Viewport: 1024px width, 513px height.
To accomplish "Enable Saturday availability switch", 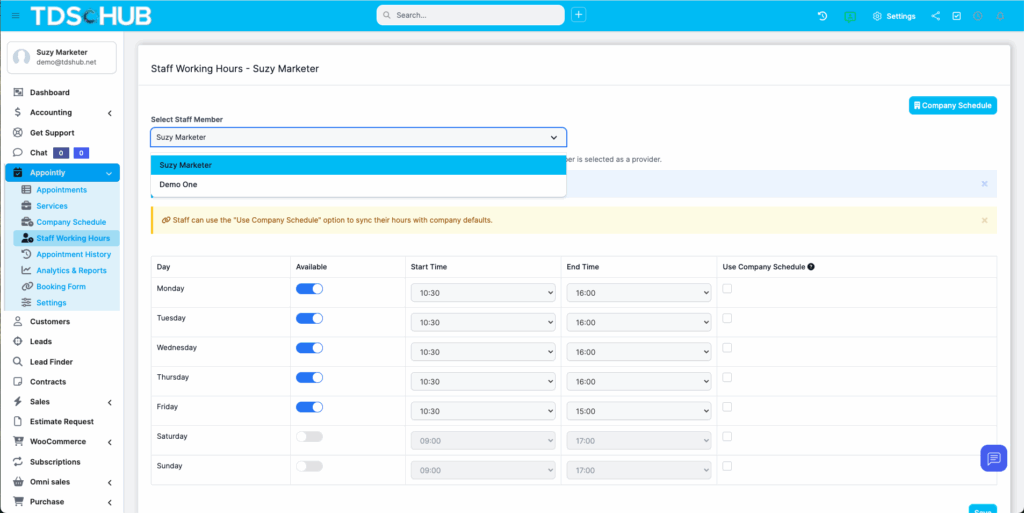I will [x=309, y=437].
